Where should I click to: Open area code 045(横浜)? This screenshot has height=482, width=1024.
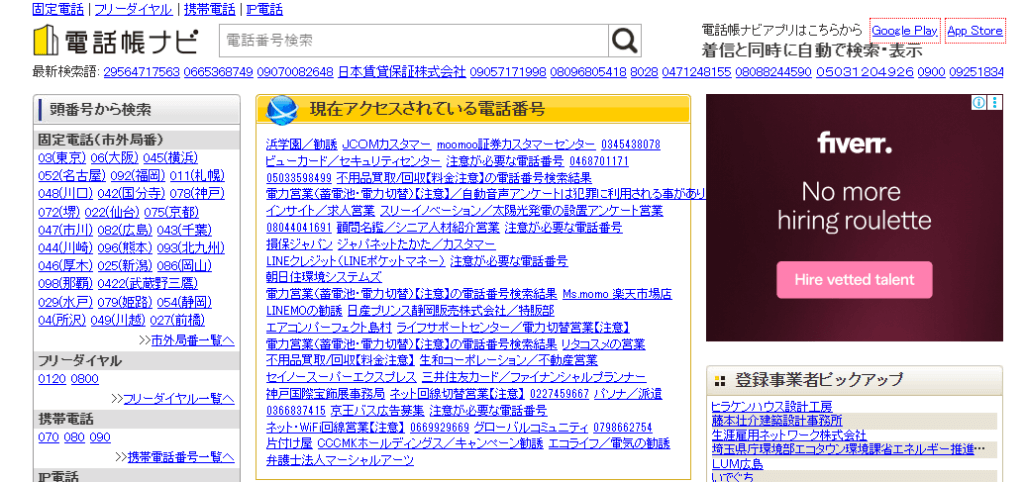click(170, 157)
